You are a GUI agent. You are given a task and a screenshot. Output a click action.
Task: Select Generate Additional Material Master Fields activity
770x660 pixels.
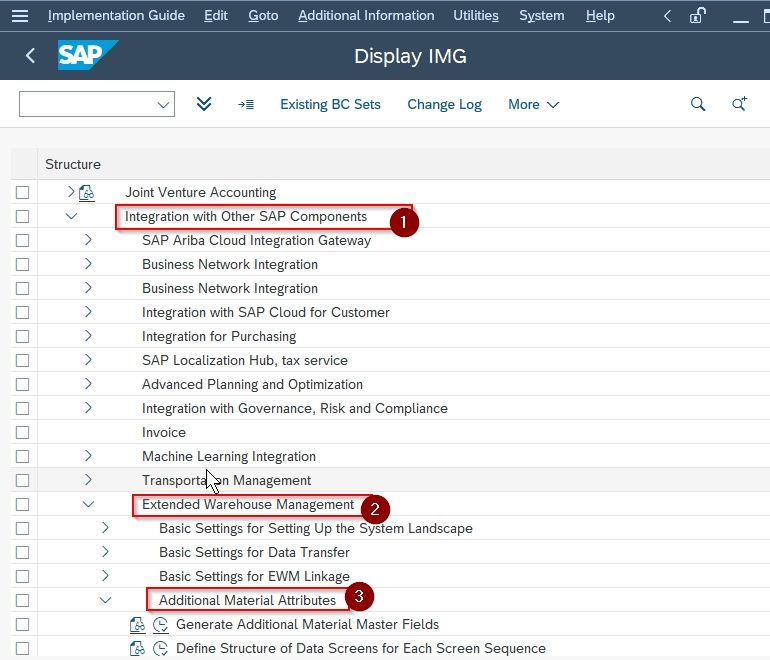coord(307,625)
